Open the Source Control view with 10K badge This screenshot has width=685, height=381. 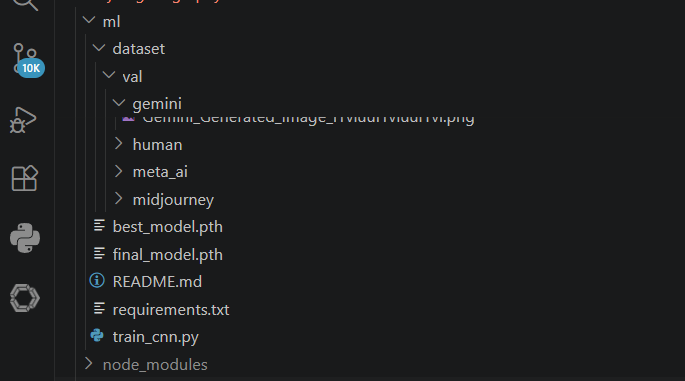(x=27, y=60)
